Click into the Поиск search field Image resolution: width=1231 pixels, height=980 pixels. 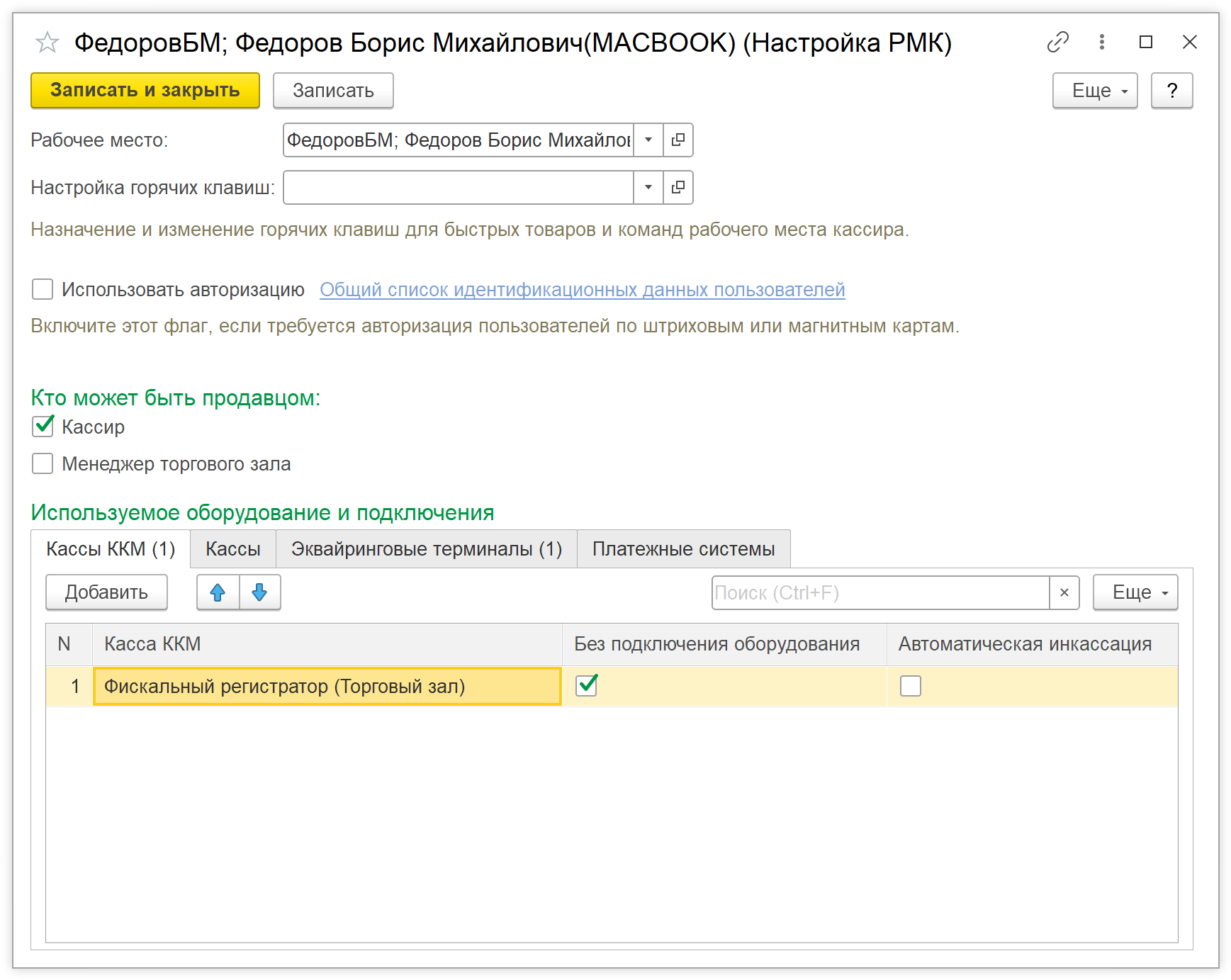(x=879, y=593)
